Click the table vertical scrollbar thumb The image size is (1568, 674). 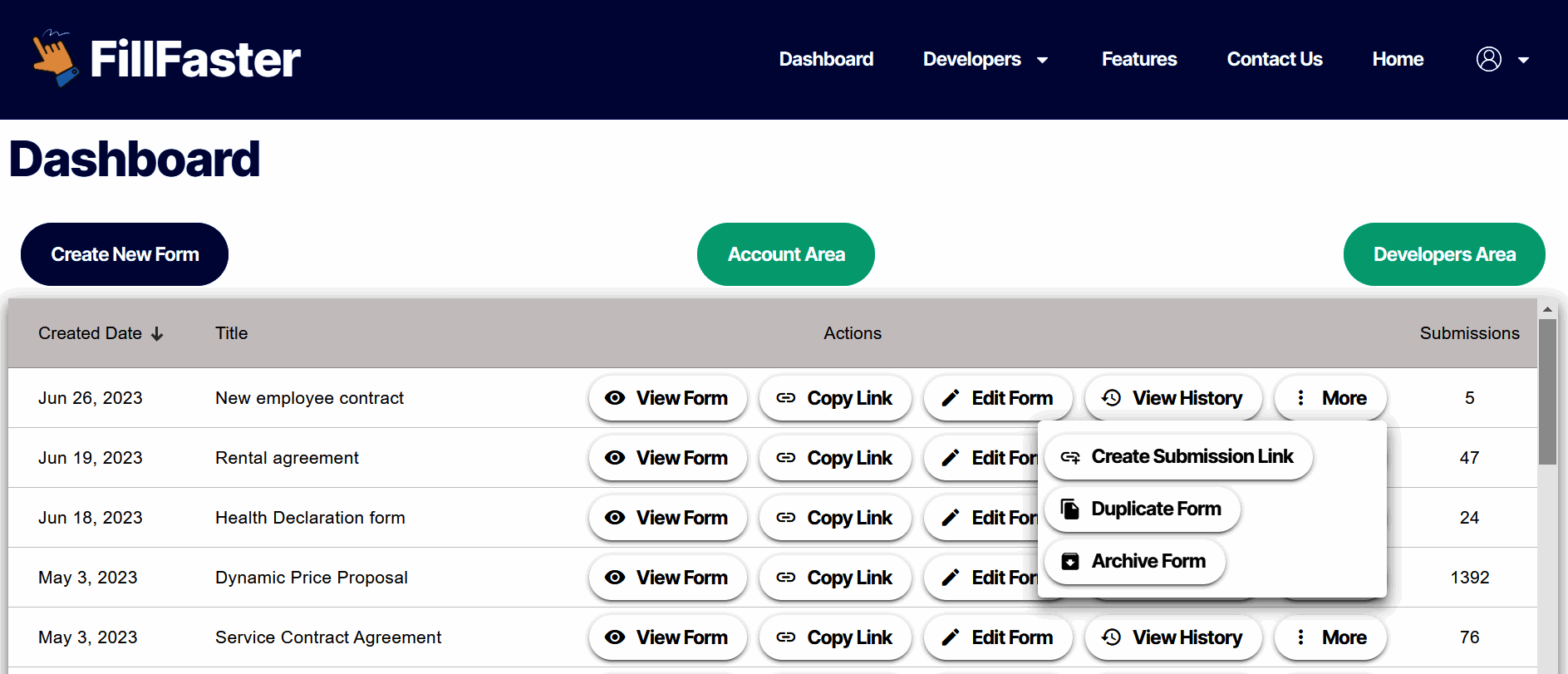click(1546, 391)
